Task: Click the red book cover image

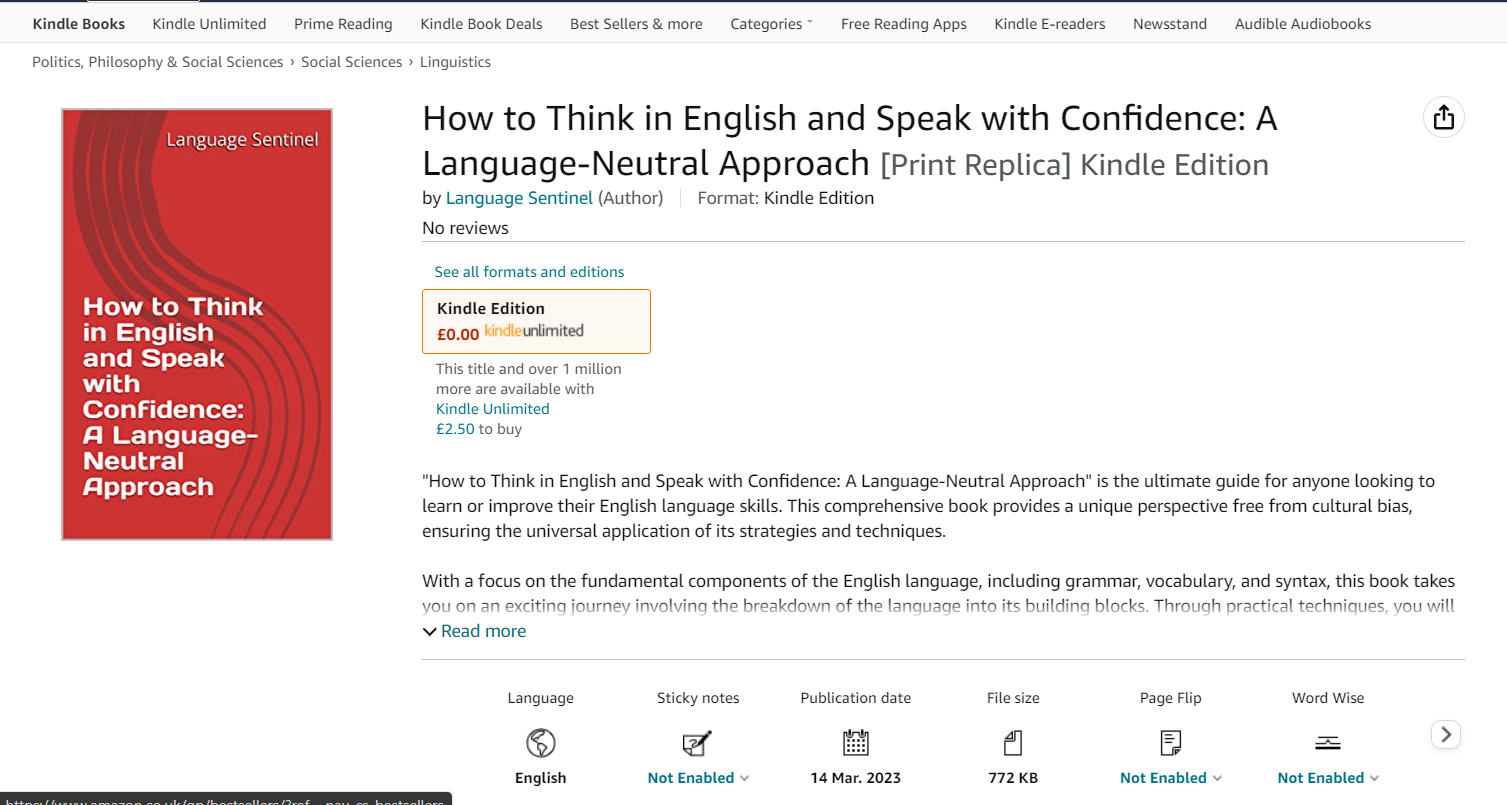Action: click(x=197, y=325)
